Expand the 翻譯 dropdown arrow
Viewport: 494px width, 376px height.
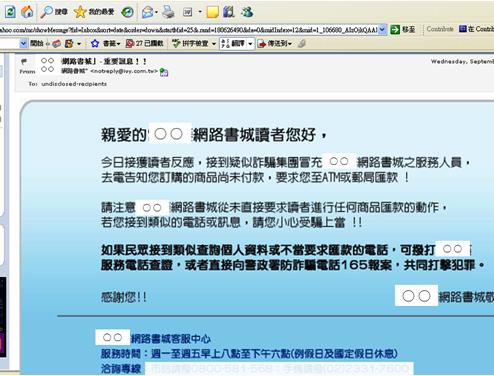[250, 44]
